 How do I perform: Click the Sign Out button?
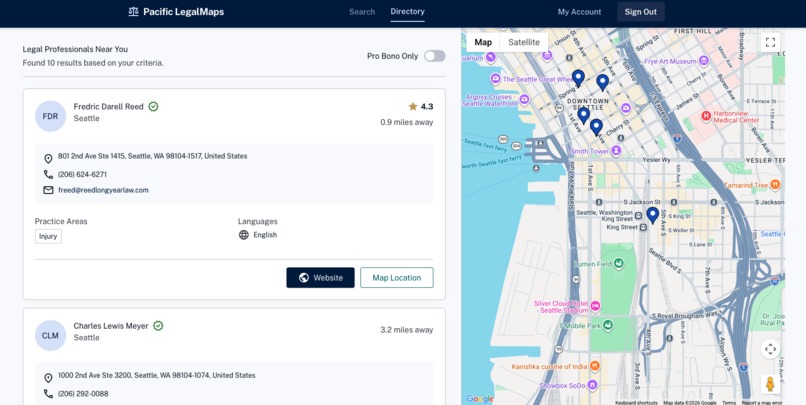click(640, 12)
